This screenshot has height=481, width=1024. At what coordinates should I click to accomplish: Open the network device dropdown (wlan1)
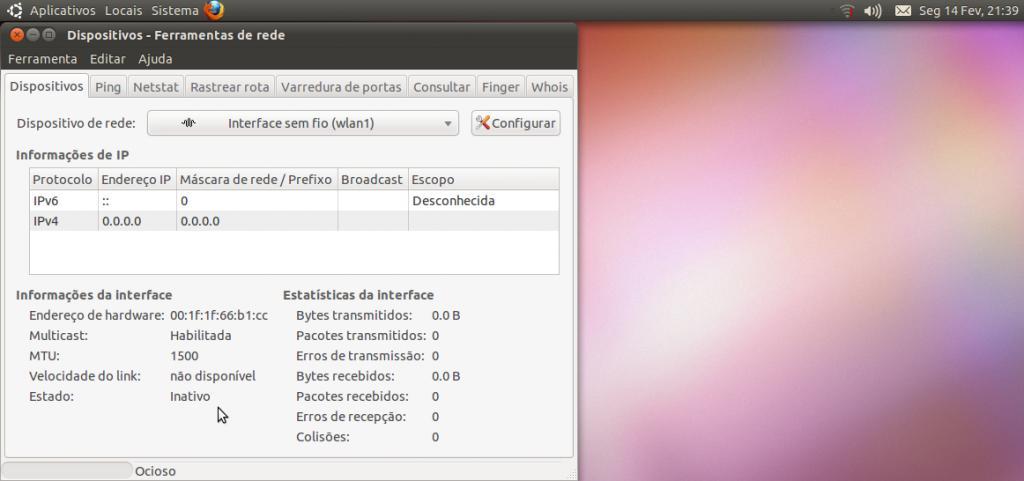(x=303, y=123)
